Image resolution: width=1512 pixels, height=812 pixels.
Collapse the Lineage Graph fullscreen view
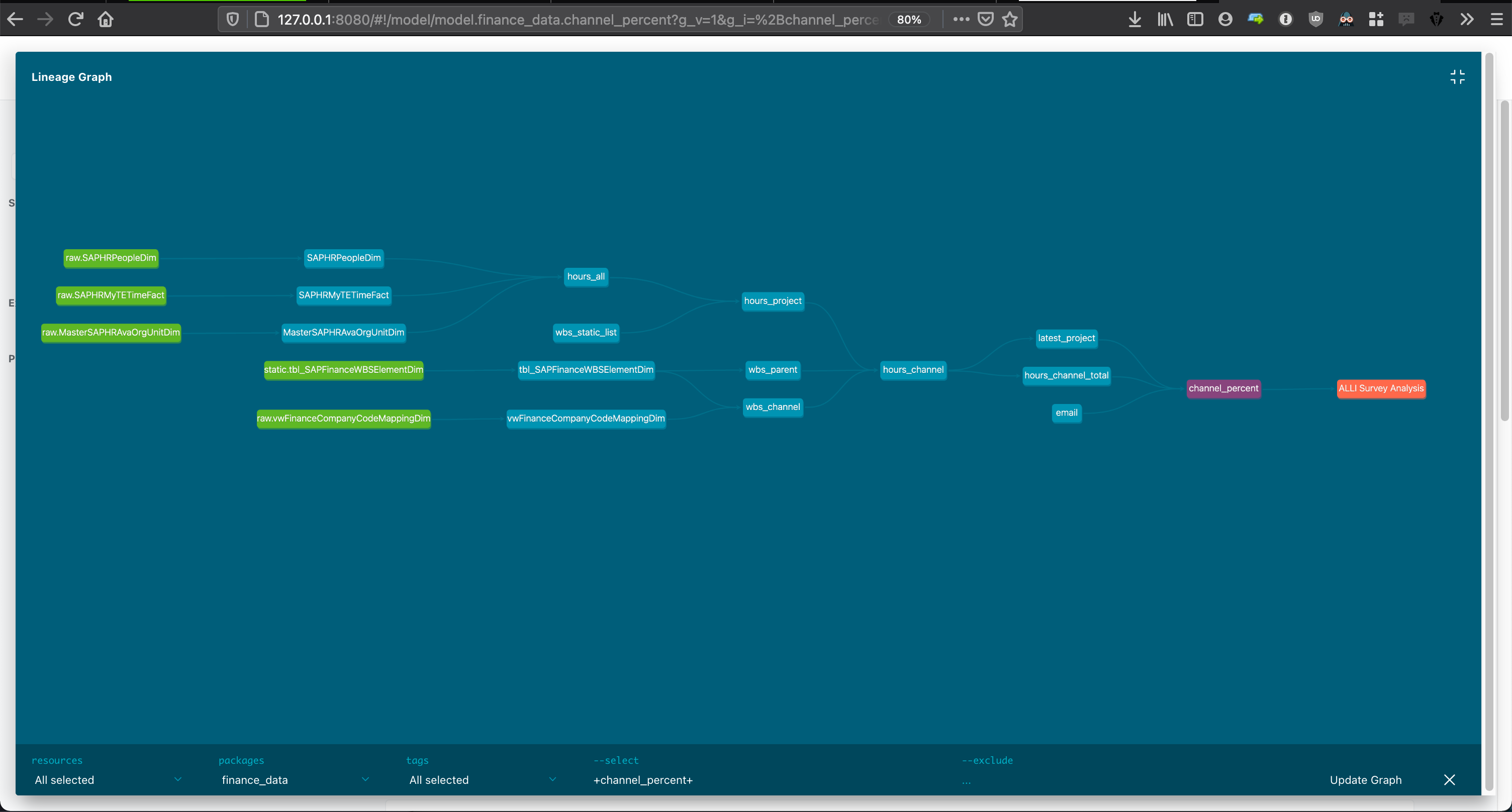click(x=1458, y=76)
